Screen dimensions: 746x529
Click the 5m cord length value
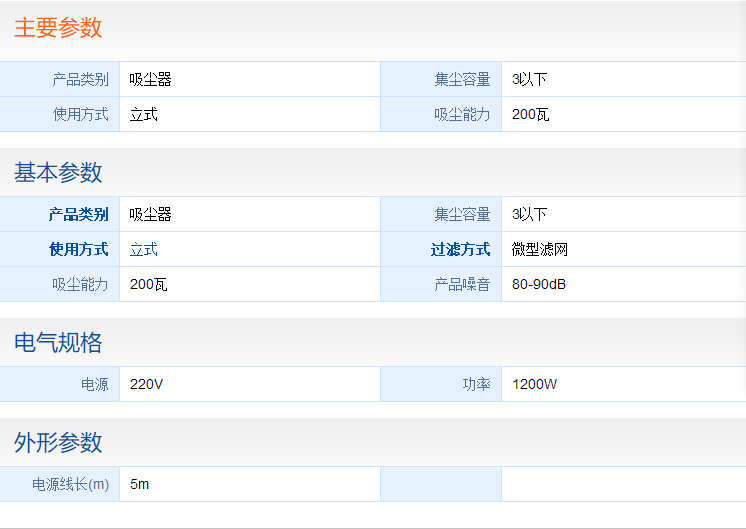(x=139, y=484)
